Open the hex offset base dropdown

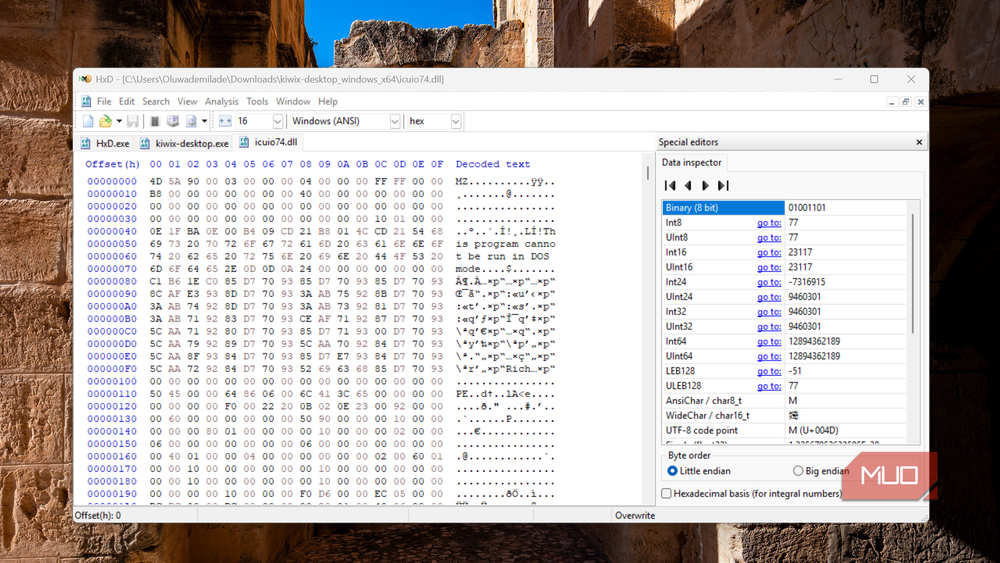[x=434, y=121]
